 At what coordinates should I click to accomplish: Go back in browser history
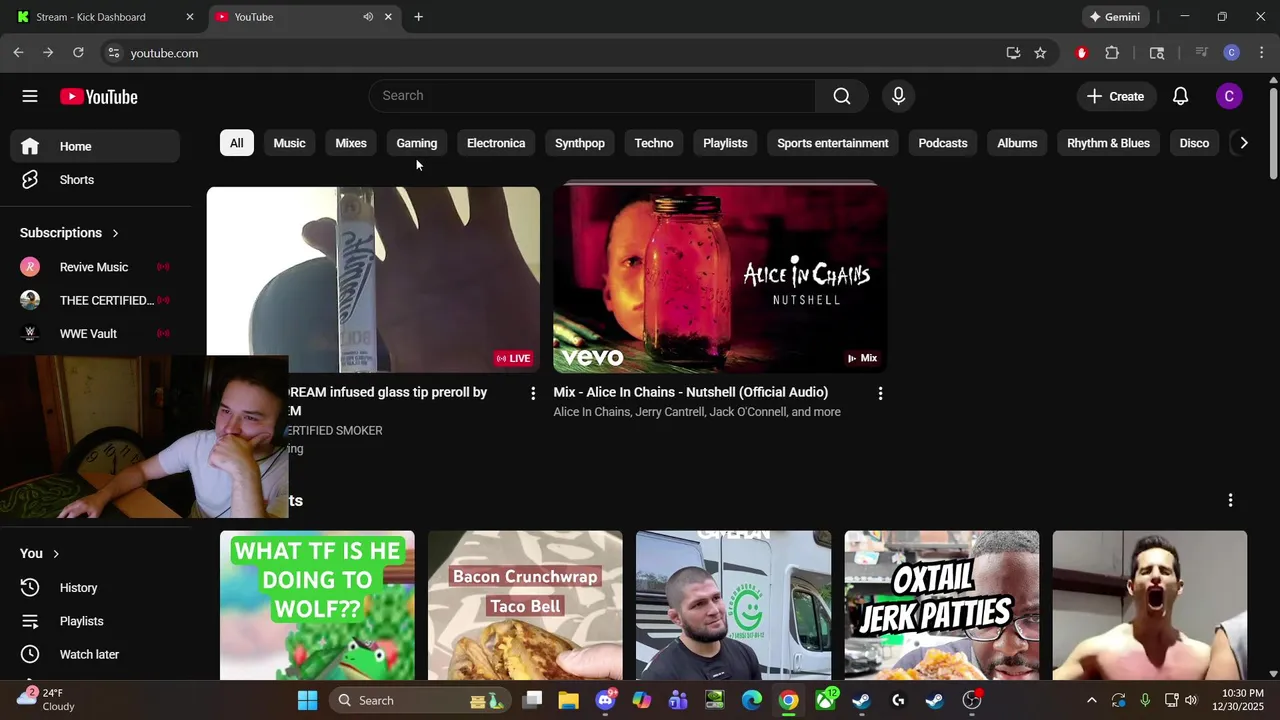click(18, 53)
